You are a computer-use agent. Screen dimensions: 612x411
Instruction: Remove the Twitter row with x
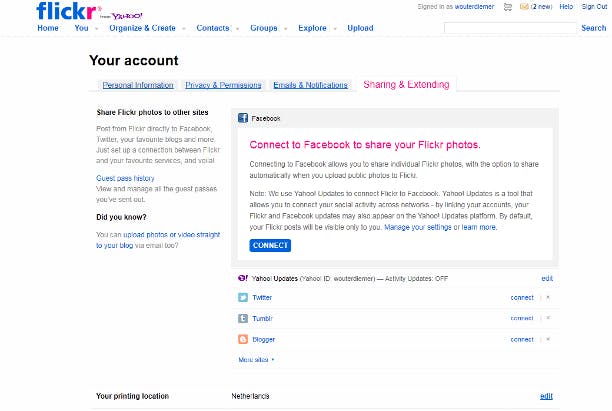548,297
